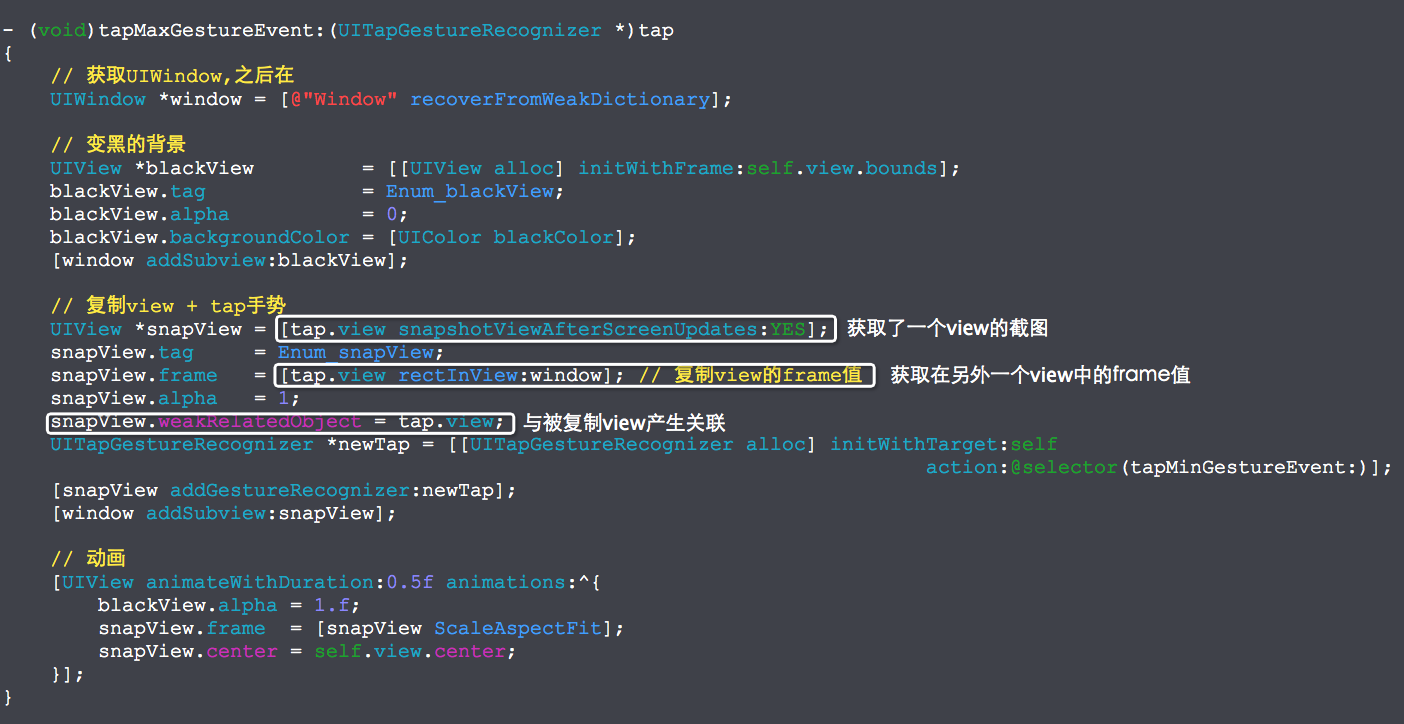Click recoverFromWeakDictionary method call
This screenshot has width=1404, height=724.
560,99
